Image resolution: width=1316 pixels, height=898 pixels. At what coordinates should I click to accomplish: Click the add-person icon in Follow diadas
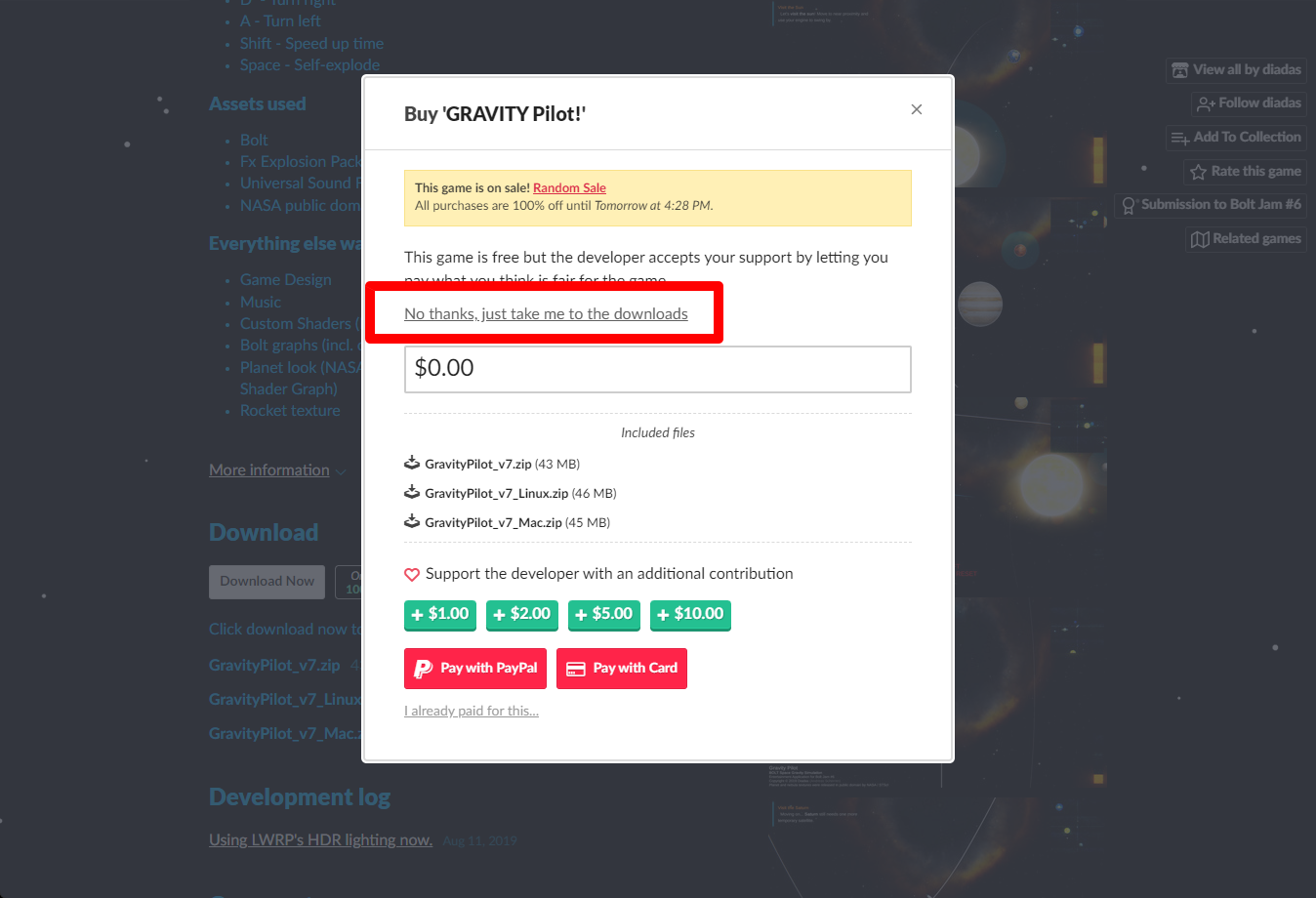tap(1206, 103)
